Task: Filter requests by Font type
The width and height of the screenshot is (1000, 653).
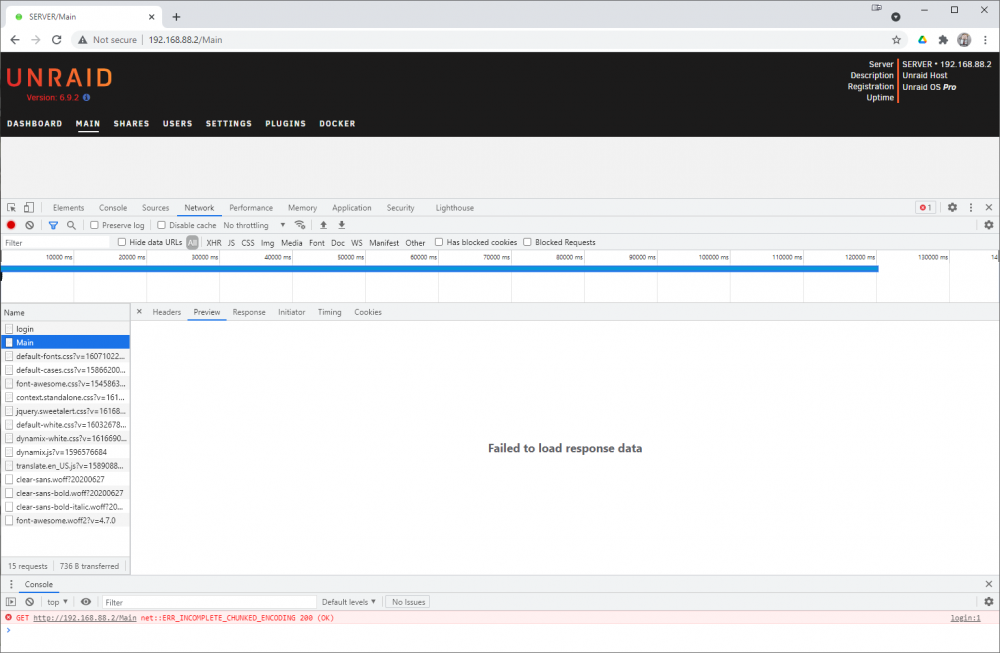Action: pos(316,243)
